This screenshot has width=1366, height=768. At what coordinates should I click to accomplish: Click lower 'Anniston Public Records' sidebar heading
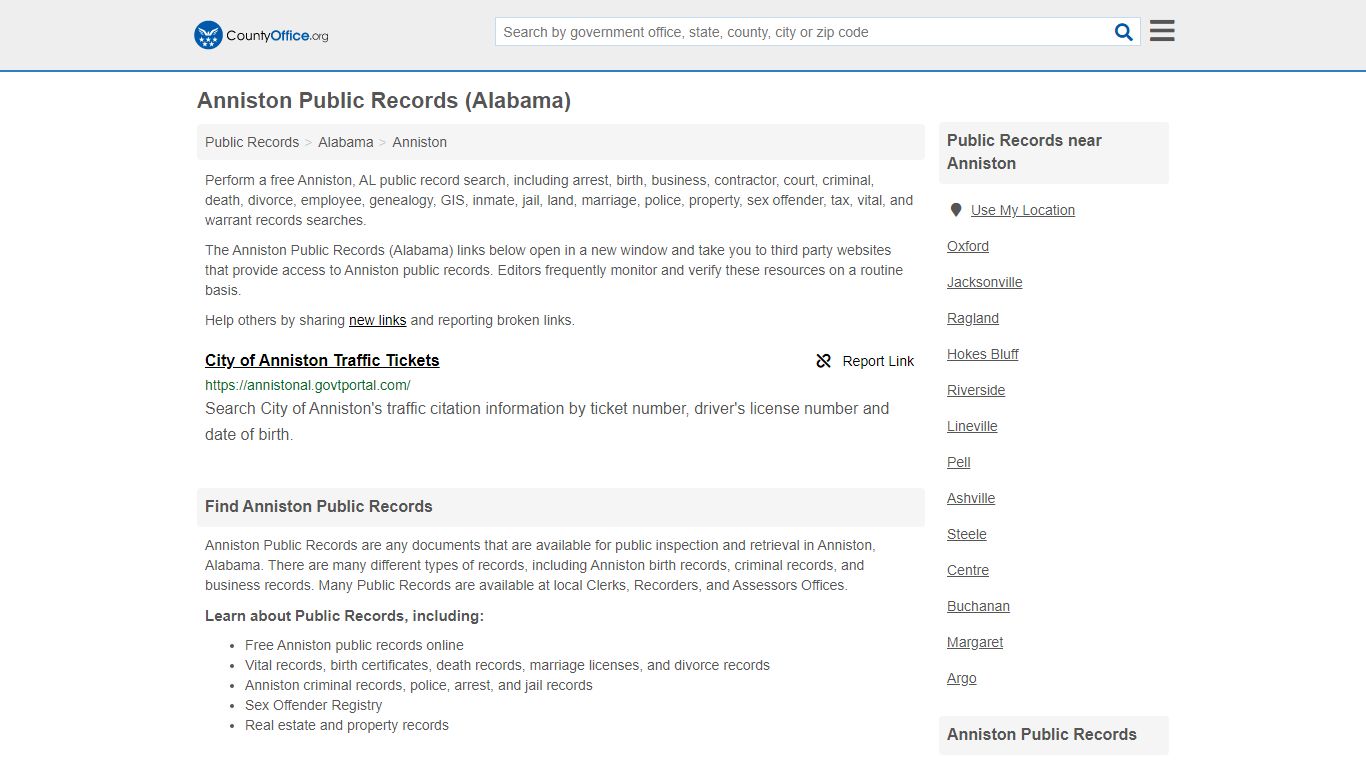click(x=1042, y=735)
